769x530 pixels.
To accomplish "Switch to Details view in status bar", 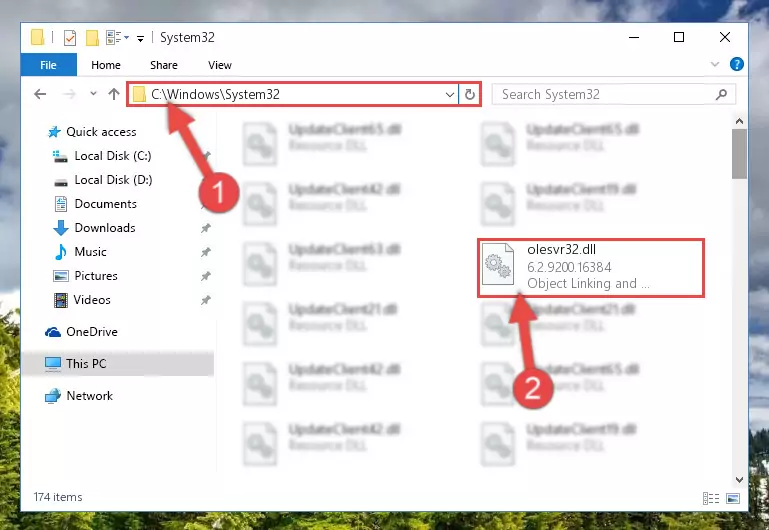I will pos(711,499).
